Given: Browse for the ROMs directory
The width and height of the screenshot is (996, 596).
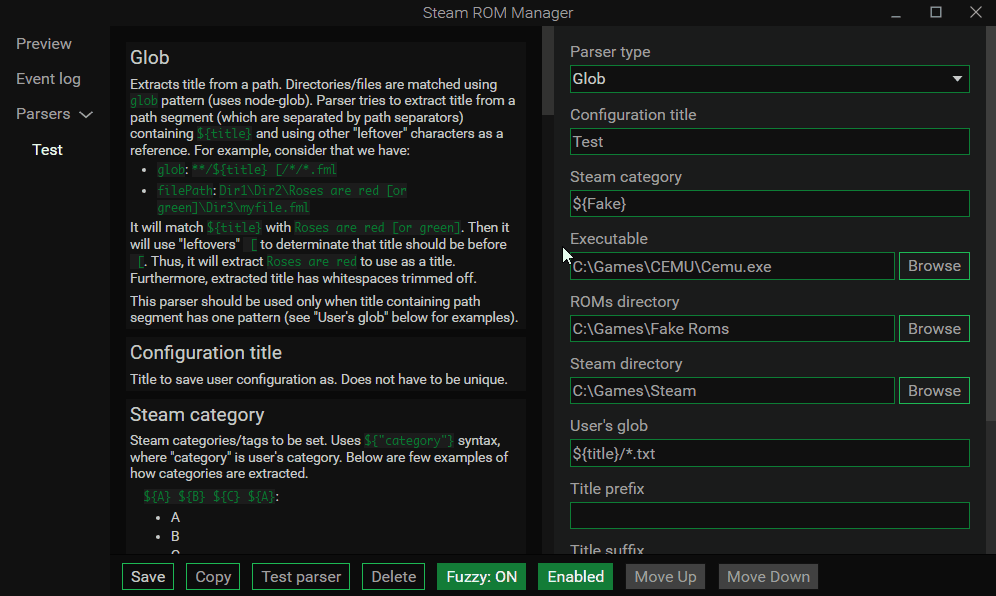Looking at the screenshot, I should (934, 328).
